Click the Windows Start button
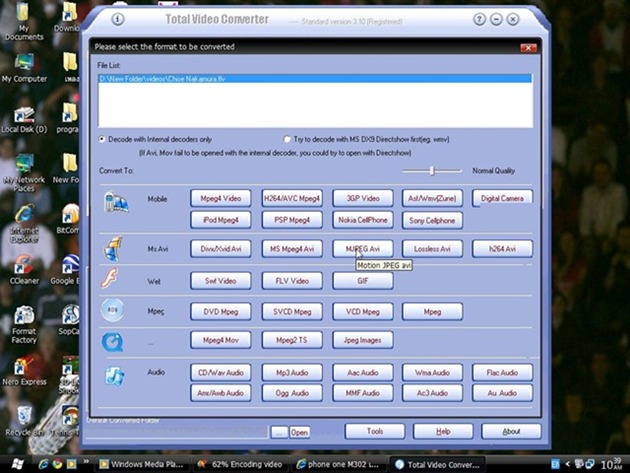This screenshot has width=630, height=473. pyautogui.click(x=17, y=464)
